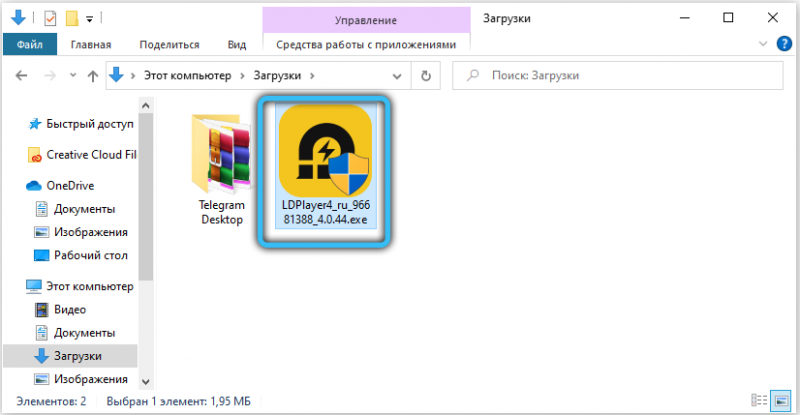
Task: Select Этот компьютер in navigation pane
Action: [x=80, y=286]
